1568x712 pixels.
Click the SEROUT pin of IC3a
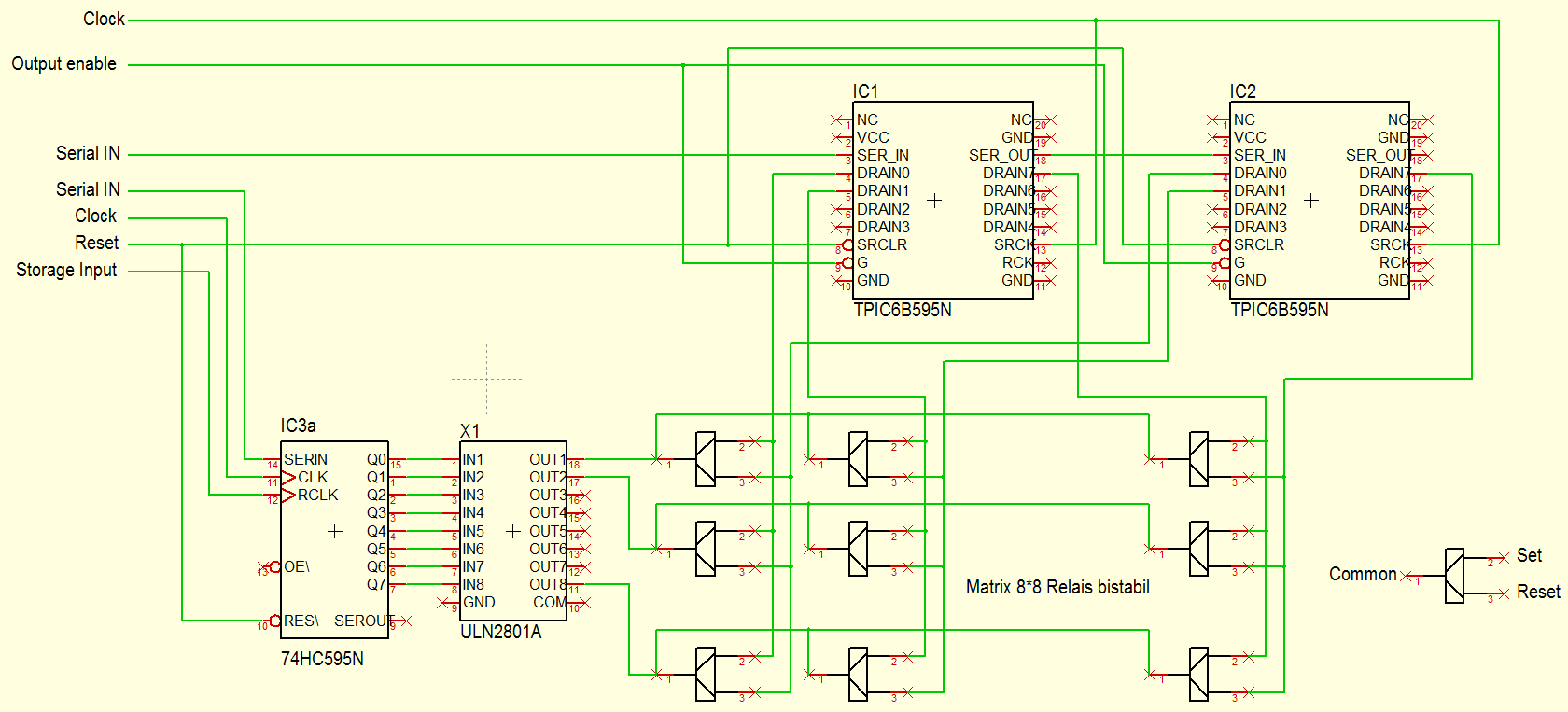[362, 621]
